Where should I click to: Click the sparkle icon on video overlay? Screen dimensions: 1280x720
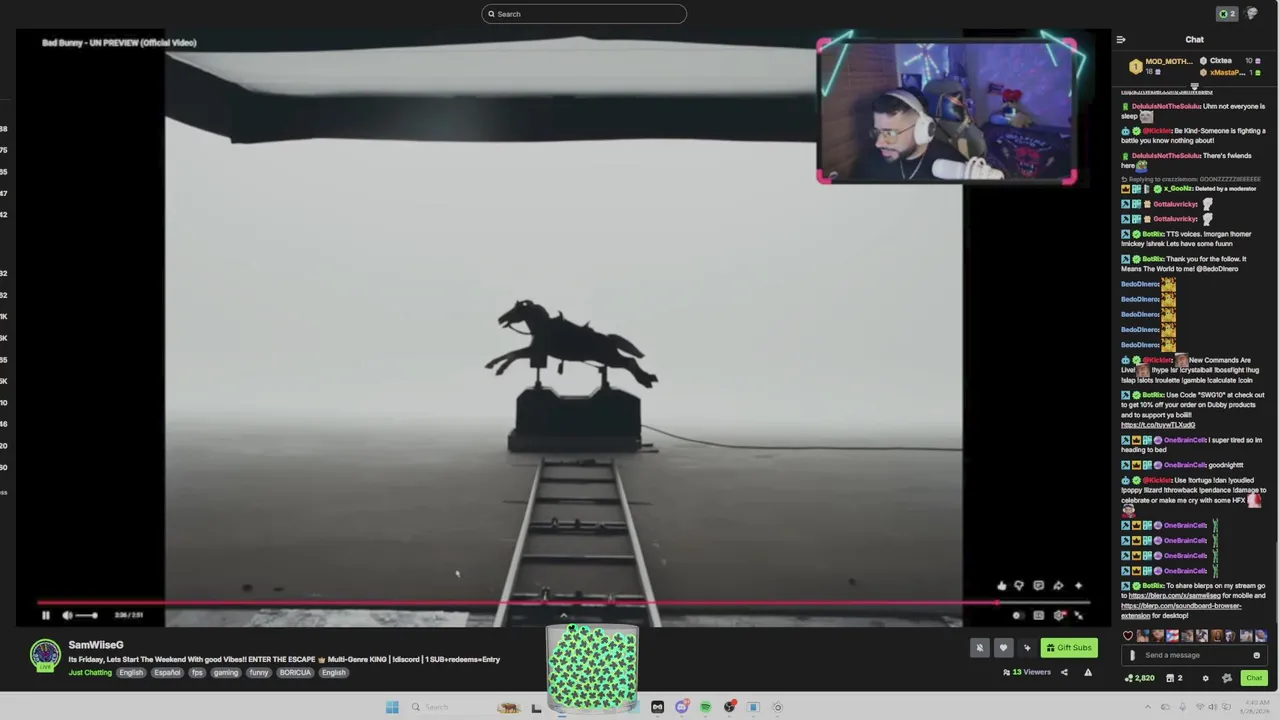pyautogui.click(x=1078, y=586)
